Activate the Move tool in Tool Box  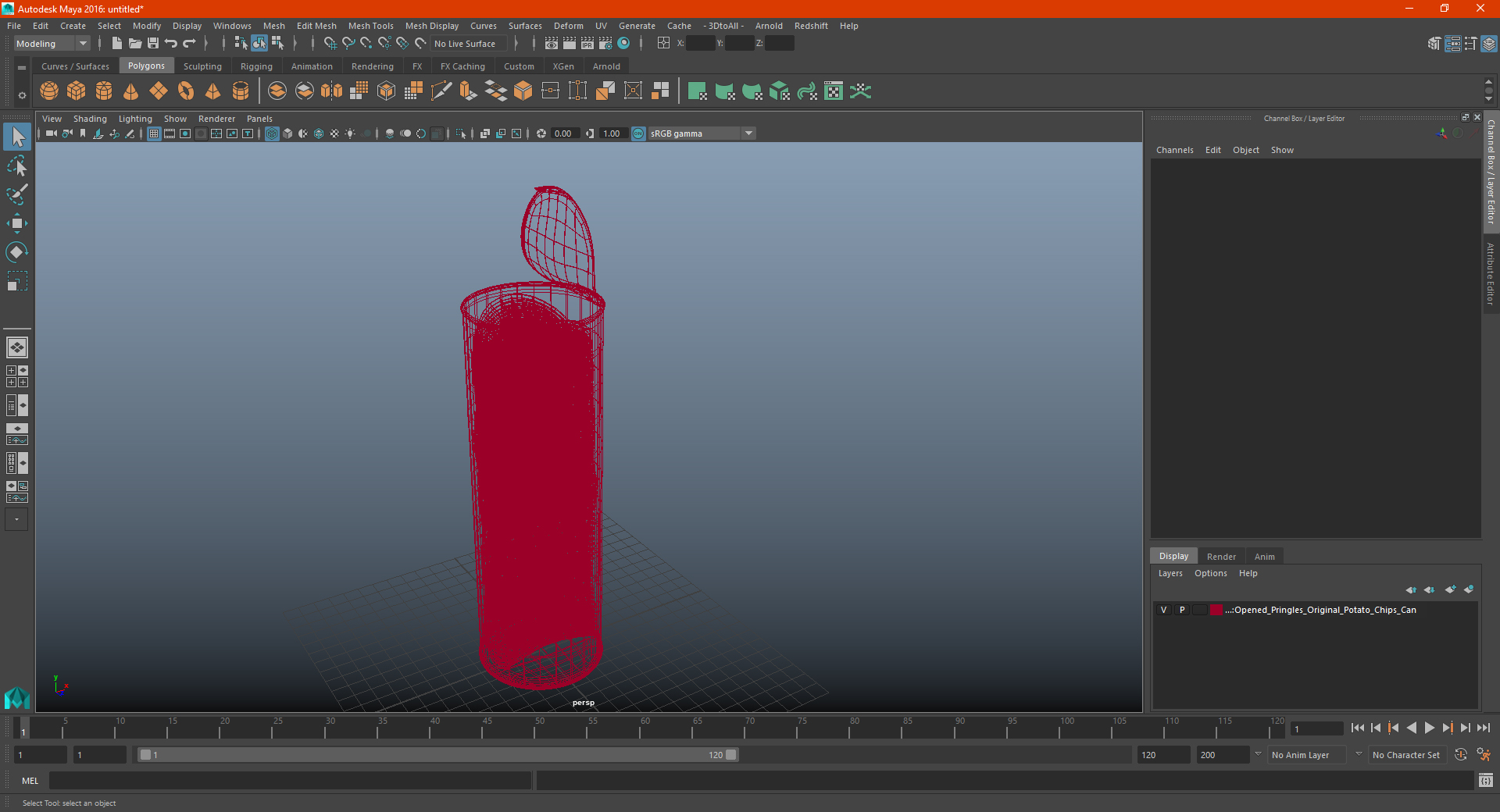[17, 223]
